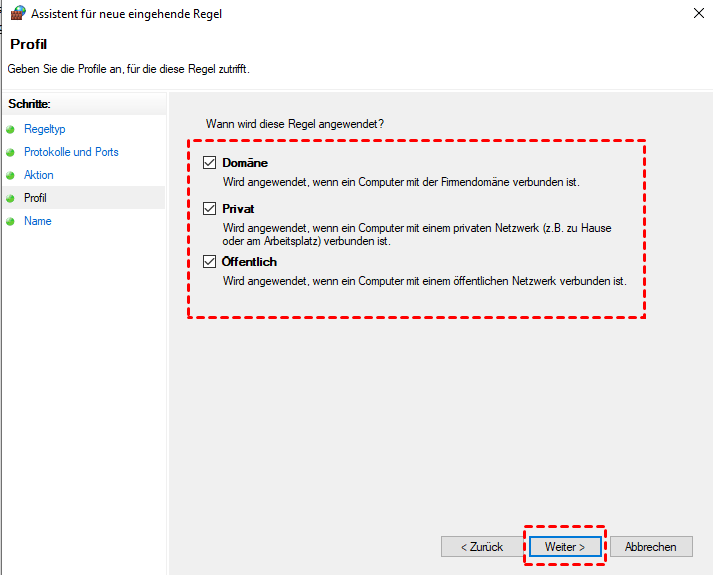The image size is (713, 575).
Task: Select the Profil step in sidebar
Action: pyautogui.click(x=35, y=198)
